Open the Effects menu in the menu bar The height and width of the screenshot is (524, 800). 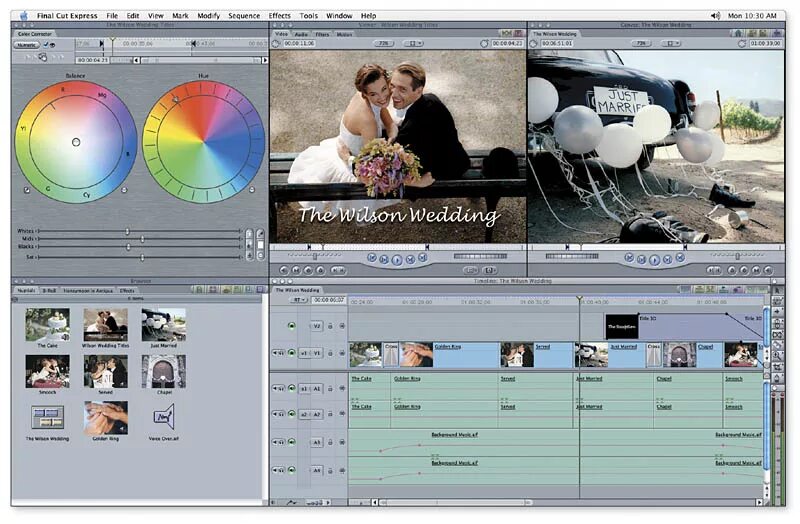(x=279, y=16)
